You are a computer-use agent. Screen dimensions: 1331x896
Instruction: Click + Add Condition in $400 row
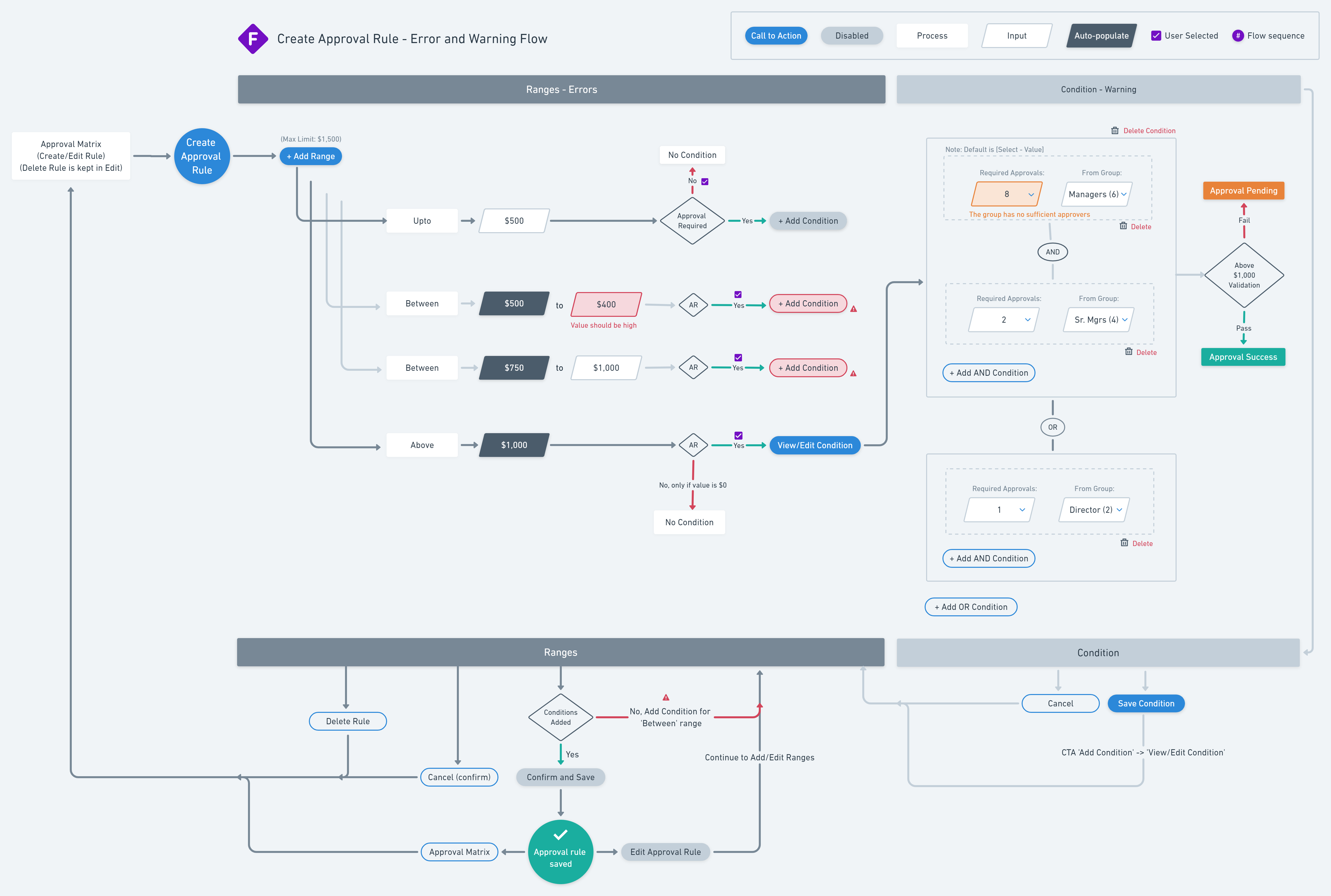coord(808,303)
